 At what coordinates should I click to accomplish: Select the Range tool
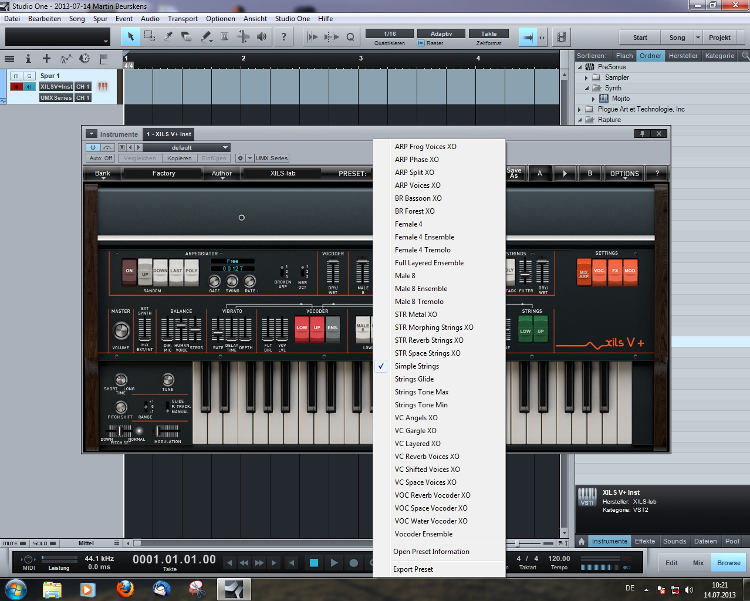coord(149,37)
